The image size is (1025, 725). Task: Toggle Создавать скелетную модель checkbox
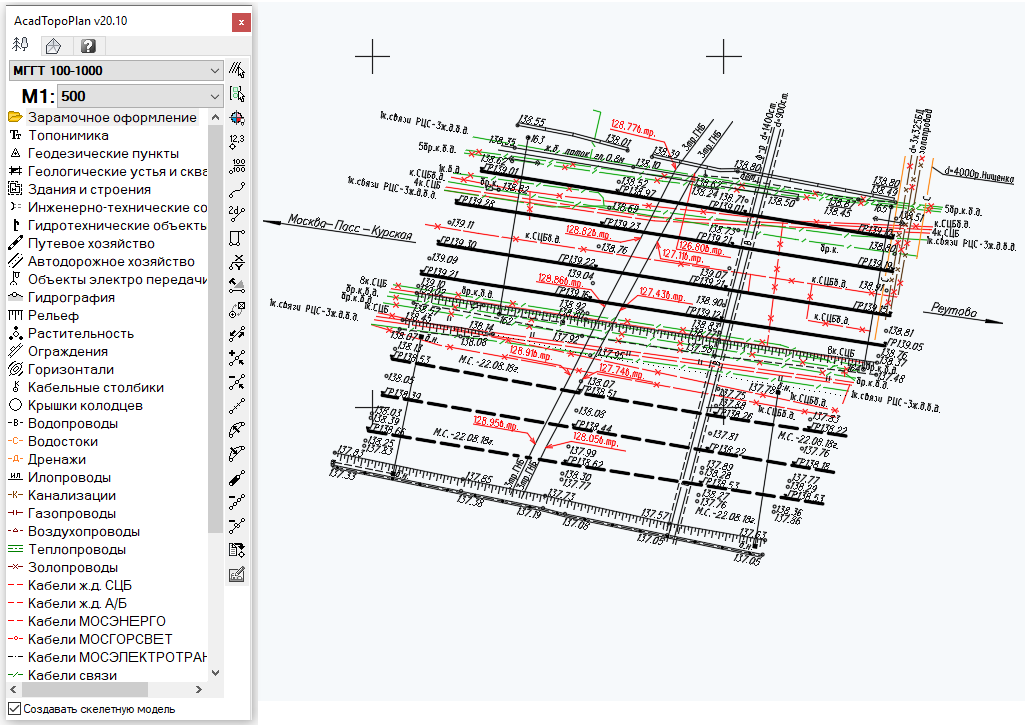pos(14,708)
